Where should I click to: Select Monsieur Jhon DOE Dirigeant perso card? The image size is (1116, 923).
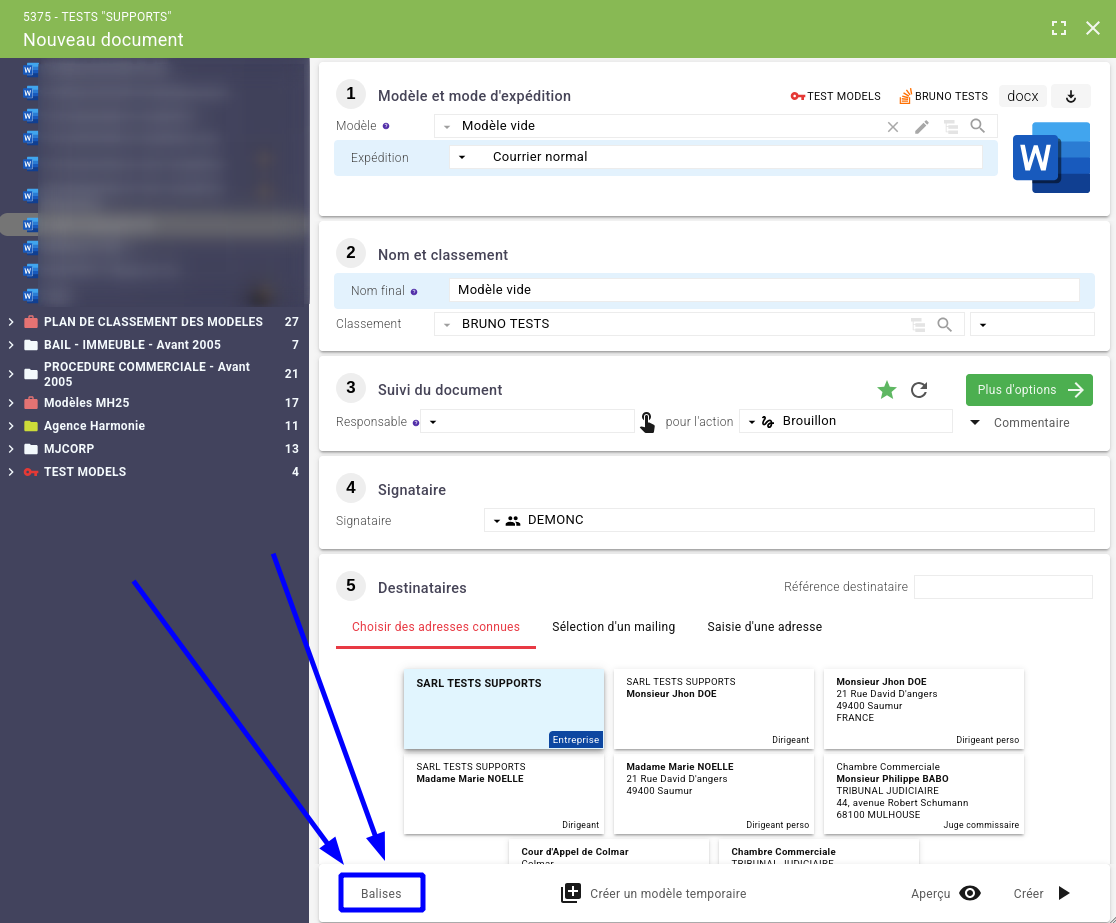click(x=924, y=709)
